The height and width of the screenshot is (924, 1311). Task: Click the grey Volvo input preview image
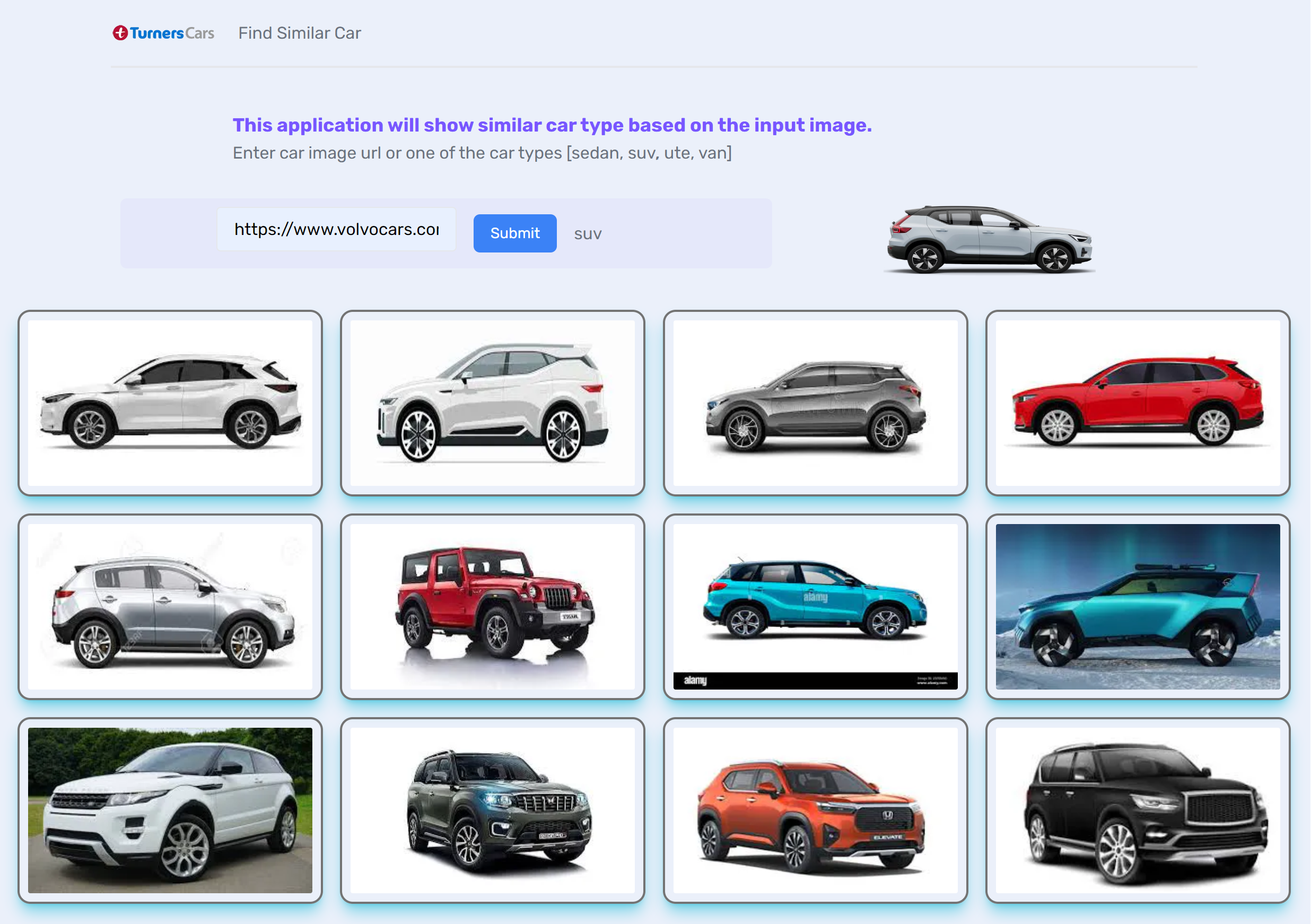[x=989, y=239]
